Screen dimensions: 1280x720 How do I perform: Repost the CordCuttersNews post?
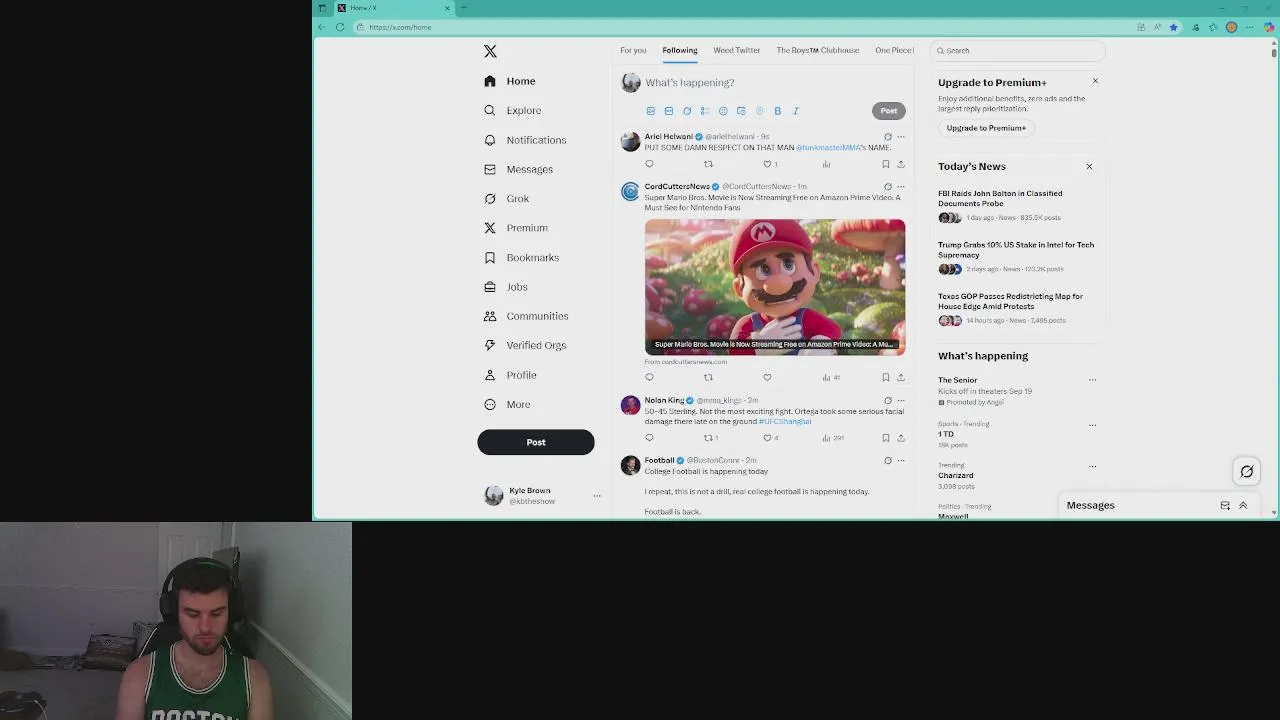[x=708, y=378]
